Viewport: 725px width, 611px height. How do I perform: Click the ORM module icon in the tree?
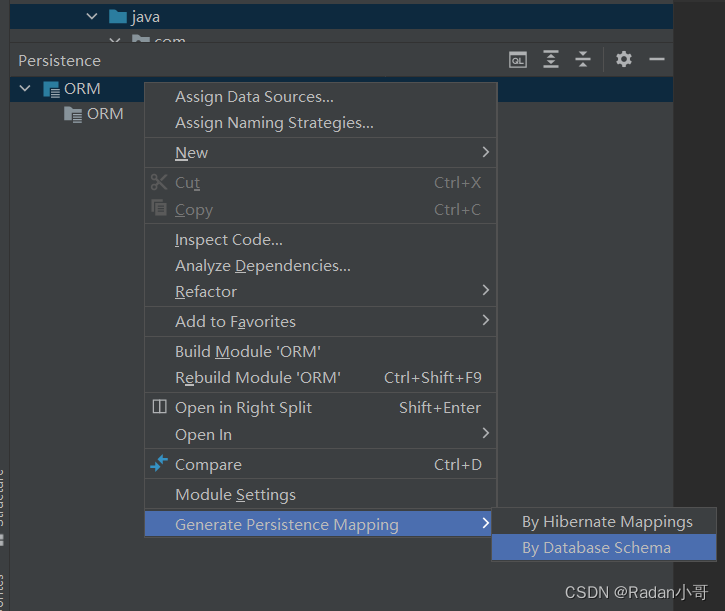pos(51,89)
